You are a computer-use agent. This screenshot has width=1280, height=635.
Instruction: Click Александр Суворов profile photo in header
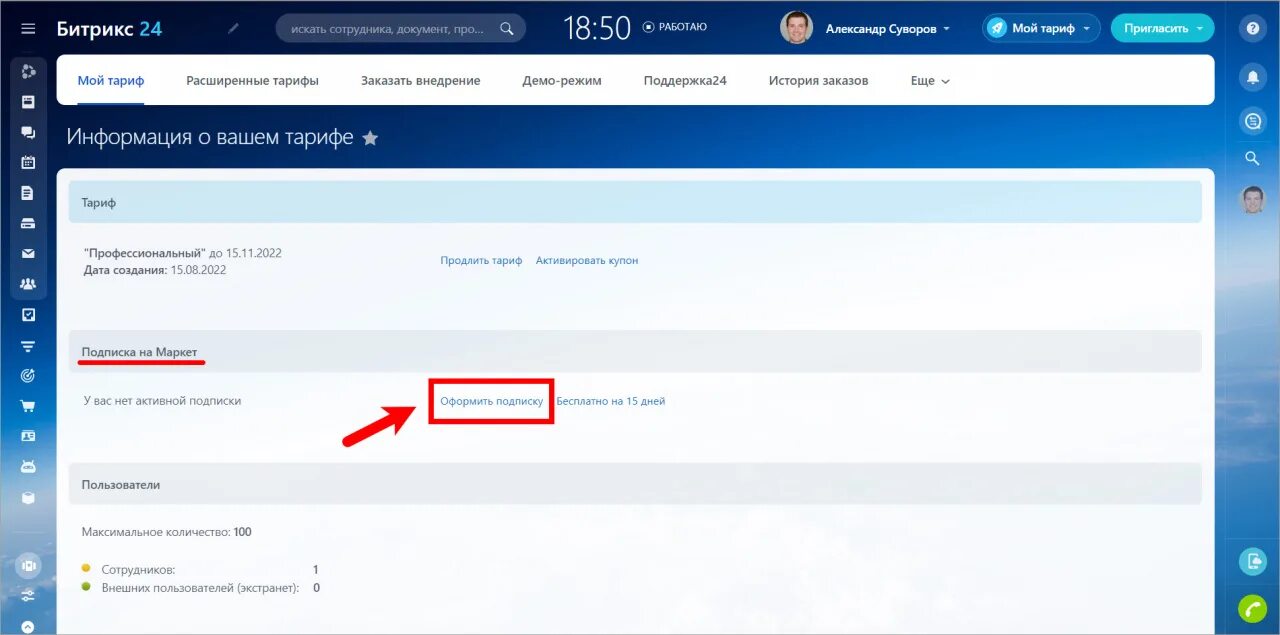(x=796, y=28)
